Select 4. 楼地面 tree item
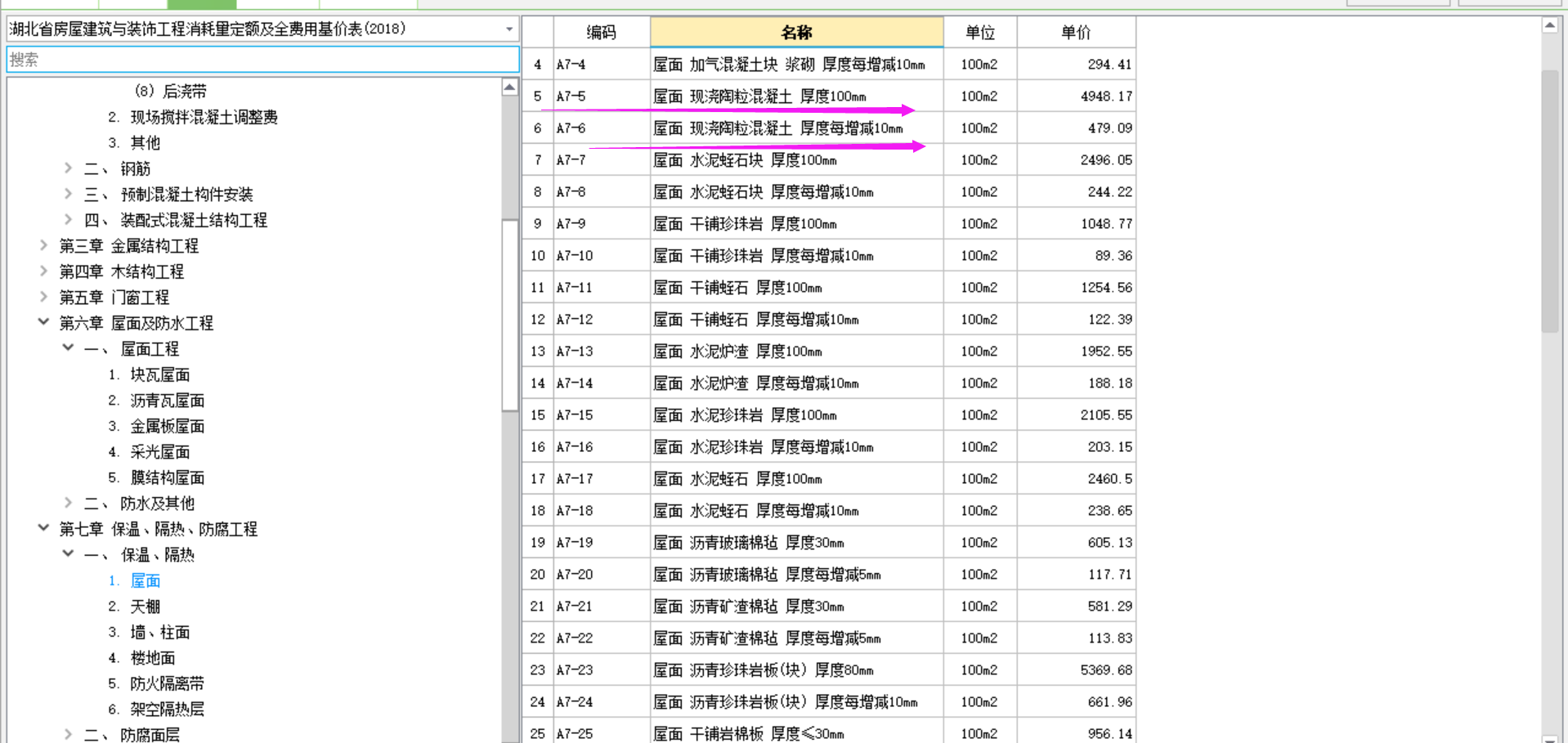 click(x=141, y=658)
